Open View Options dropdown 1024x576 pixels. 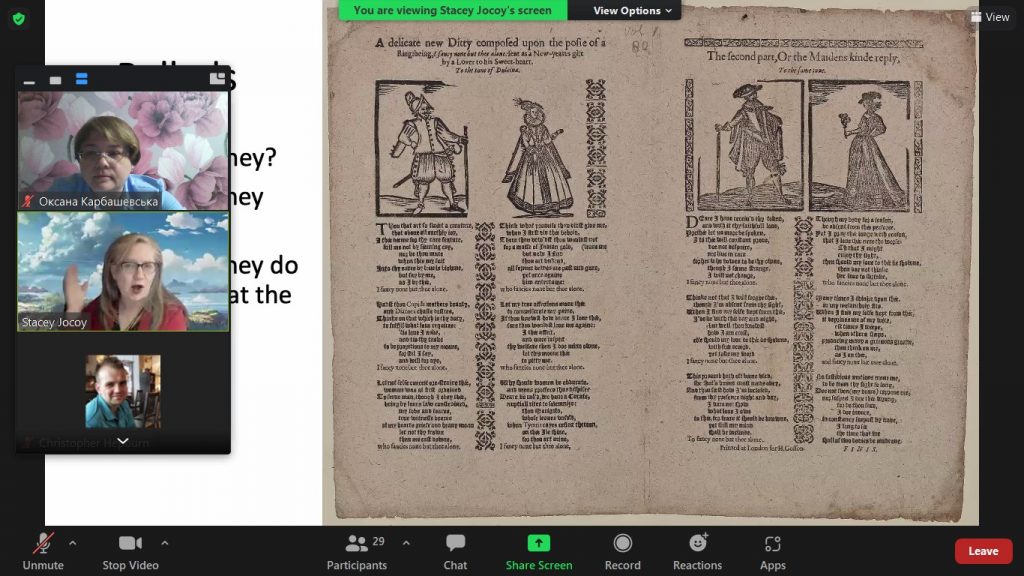(x=632, y=10)
